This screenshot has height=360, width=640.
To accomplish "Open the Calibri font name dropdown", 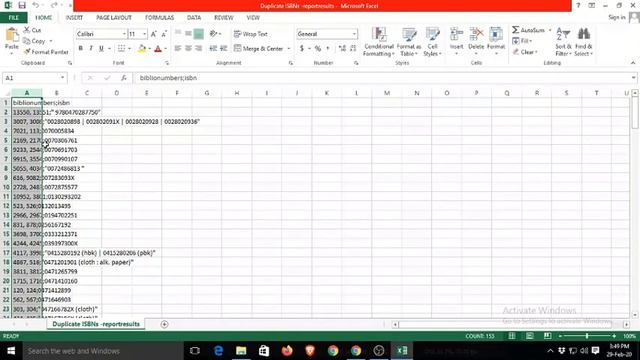I will click(x=124, y=34).
